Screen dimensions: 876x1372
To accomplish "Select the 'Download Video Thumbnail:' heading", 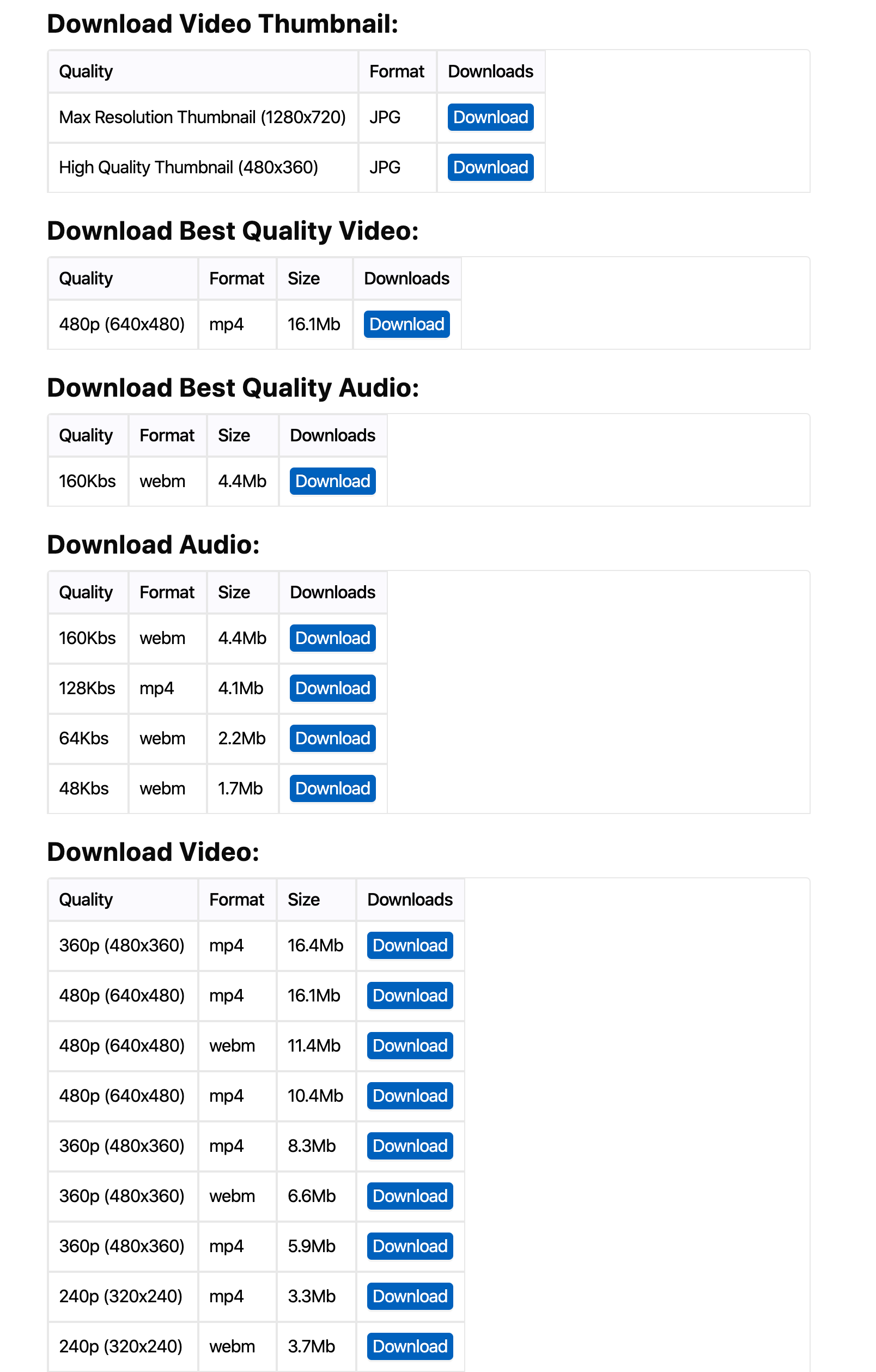I will point(222,24).
